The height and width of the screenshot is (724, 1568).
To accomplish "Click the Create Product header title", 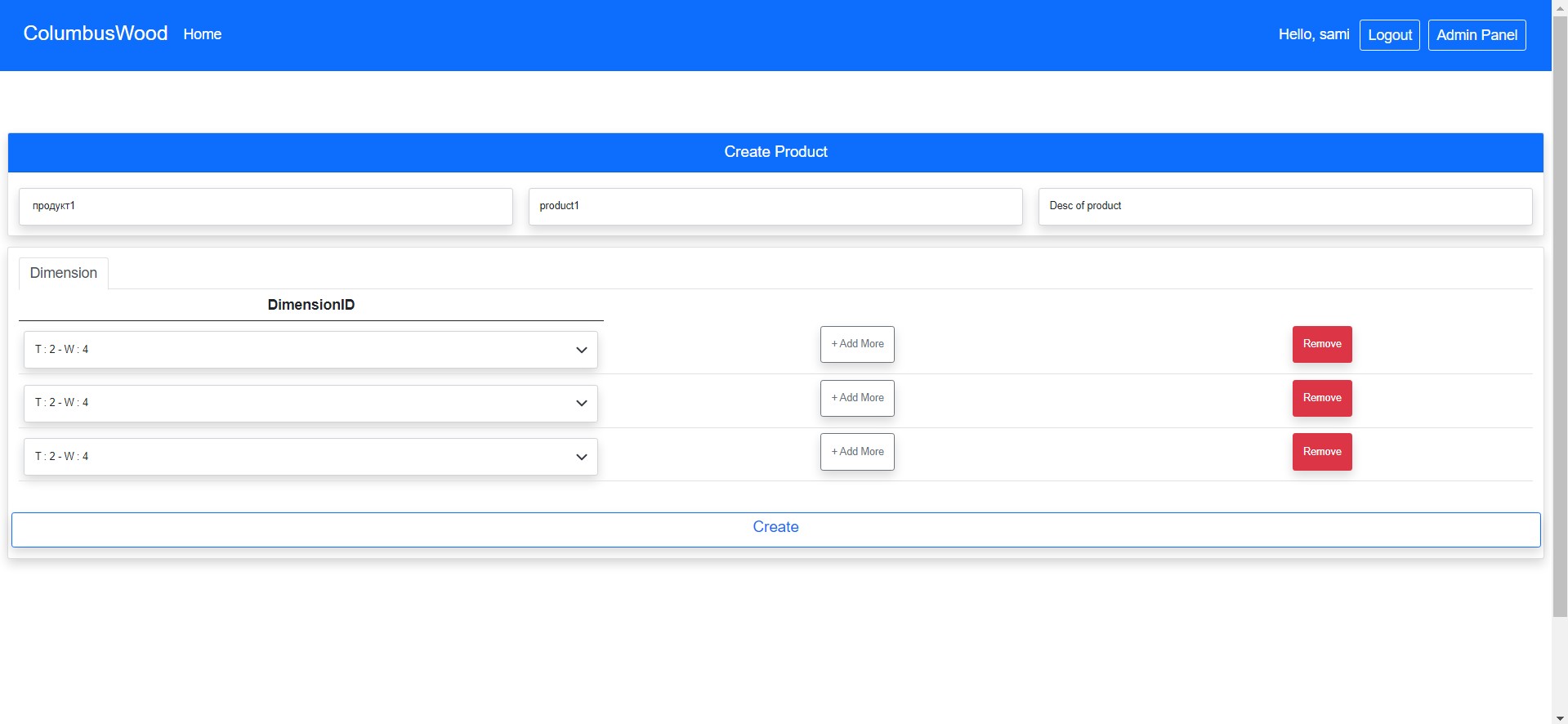I will (775, 152).
